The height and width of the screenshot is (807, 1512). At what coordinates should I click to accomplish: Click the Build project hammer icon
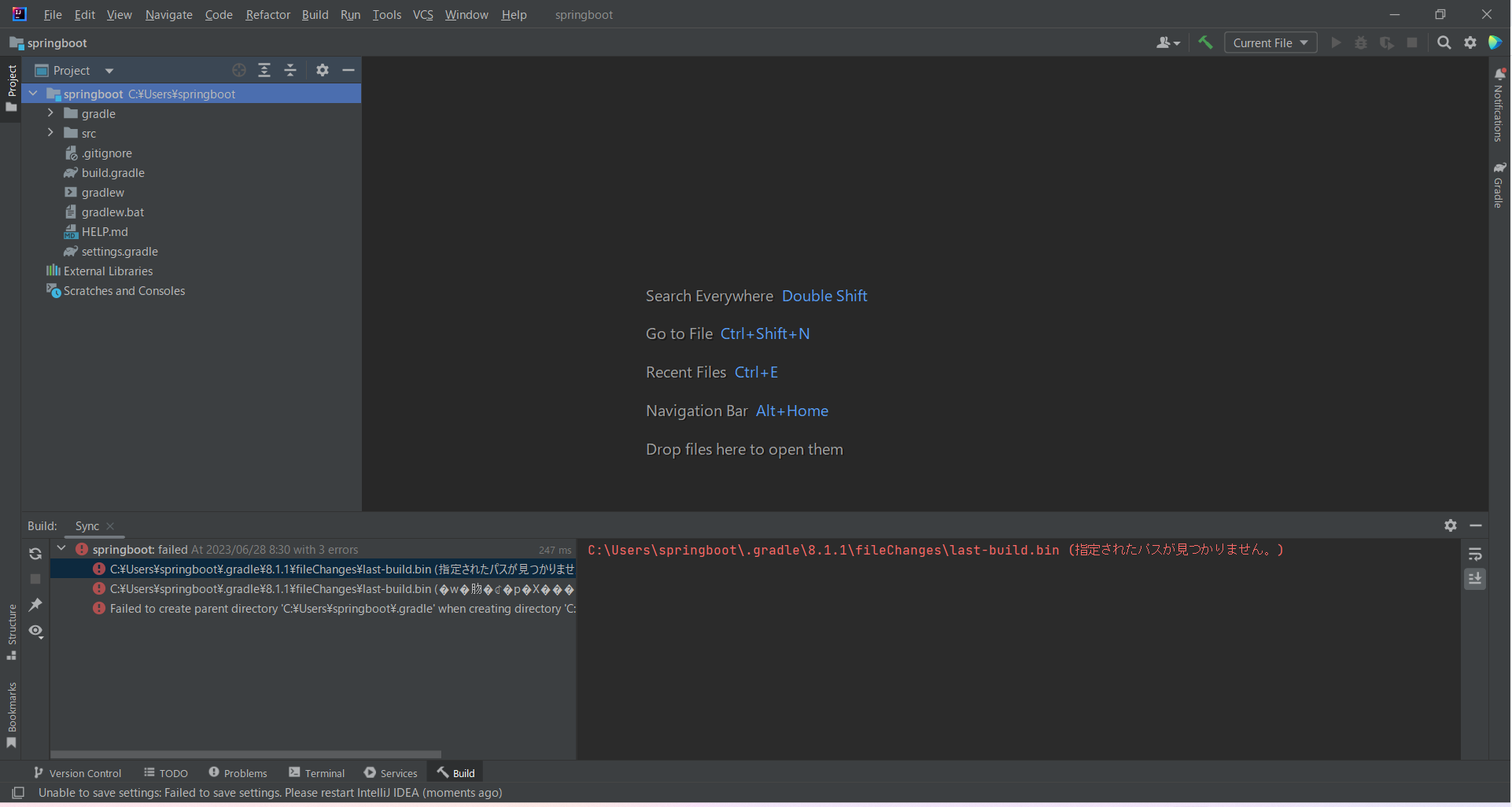(1205, 42)
